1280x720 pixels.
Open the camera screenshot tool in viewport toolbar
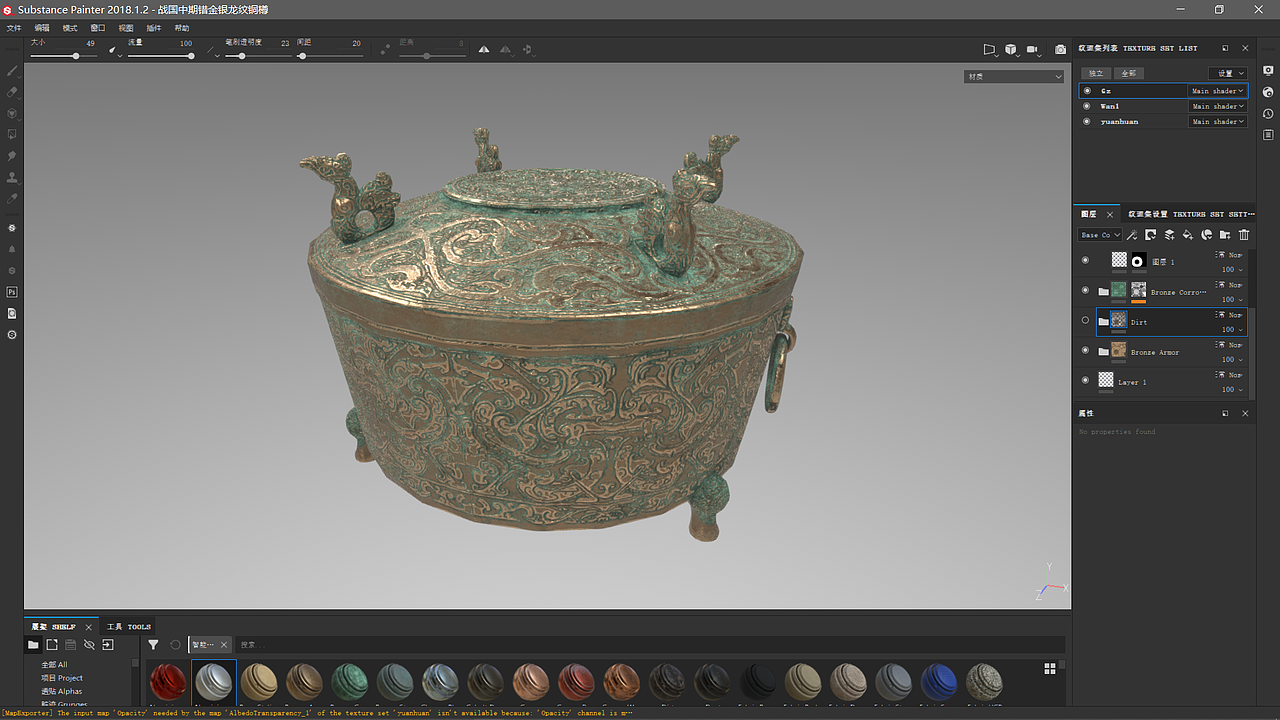(1060, 49)
